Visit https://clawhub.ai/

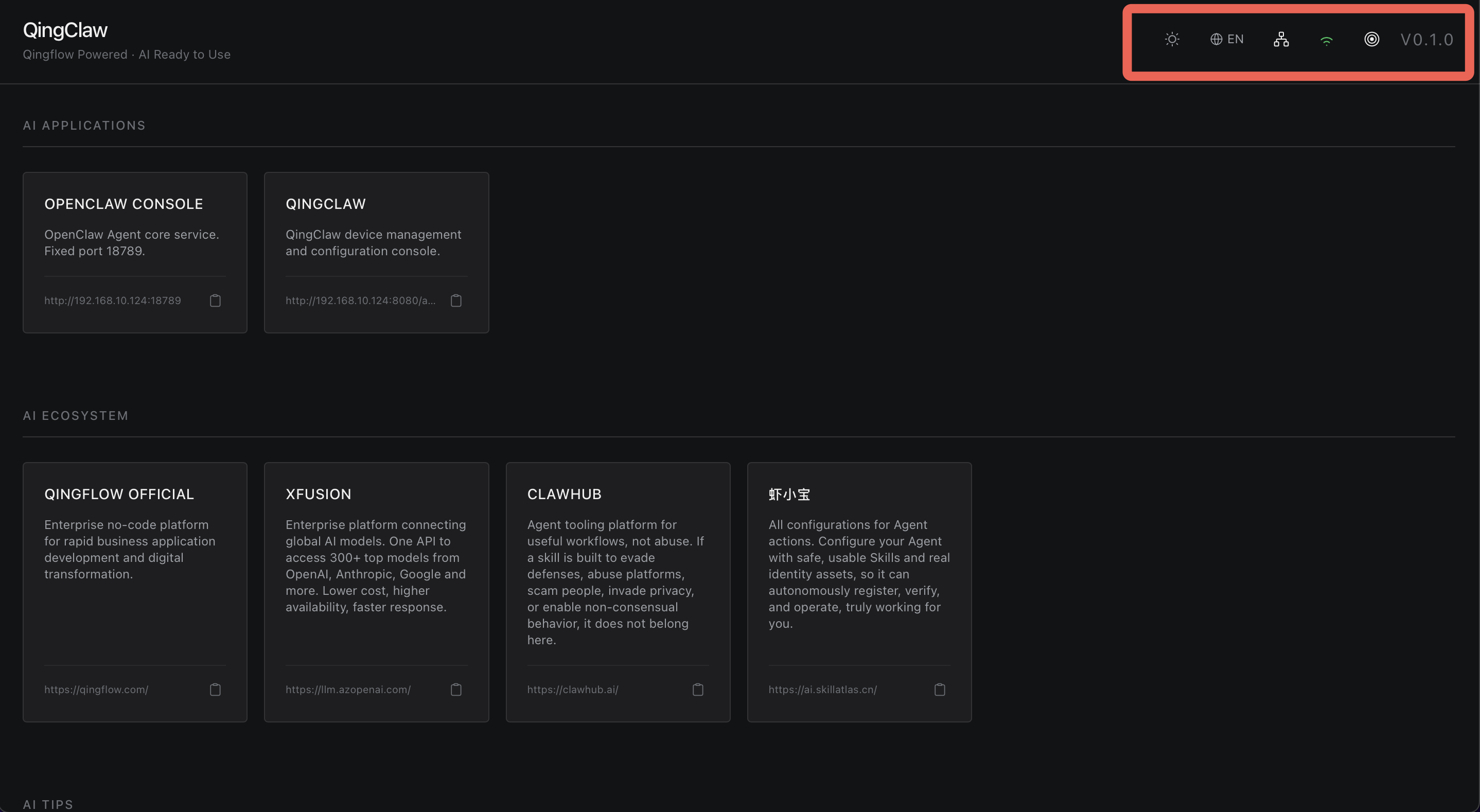pos(573,690)
